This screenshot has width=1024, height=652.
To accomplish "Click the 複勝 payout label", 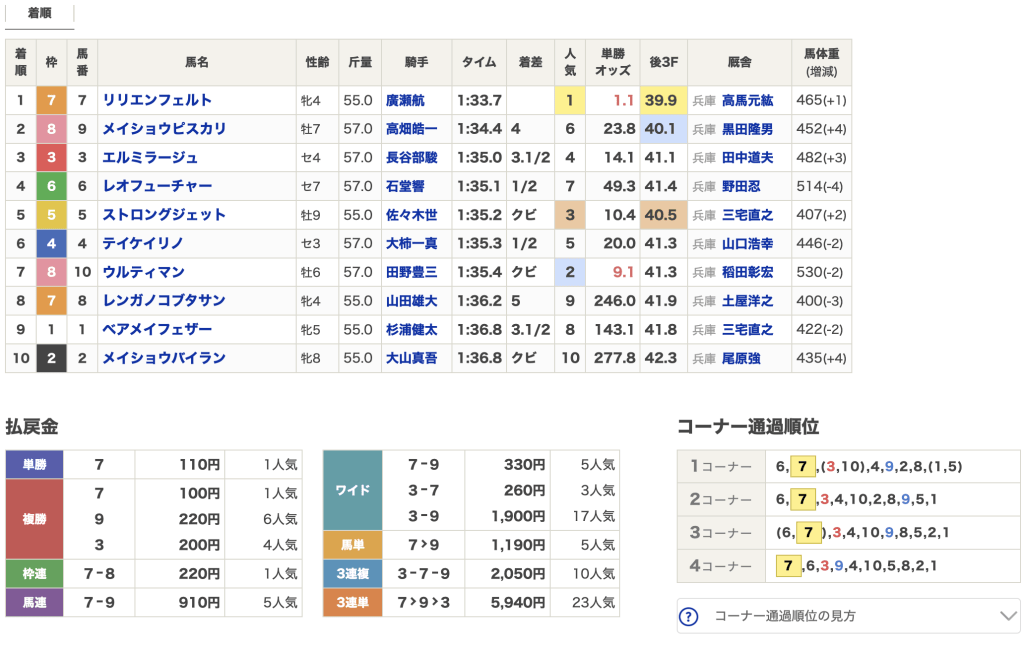I will point(35,519).
